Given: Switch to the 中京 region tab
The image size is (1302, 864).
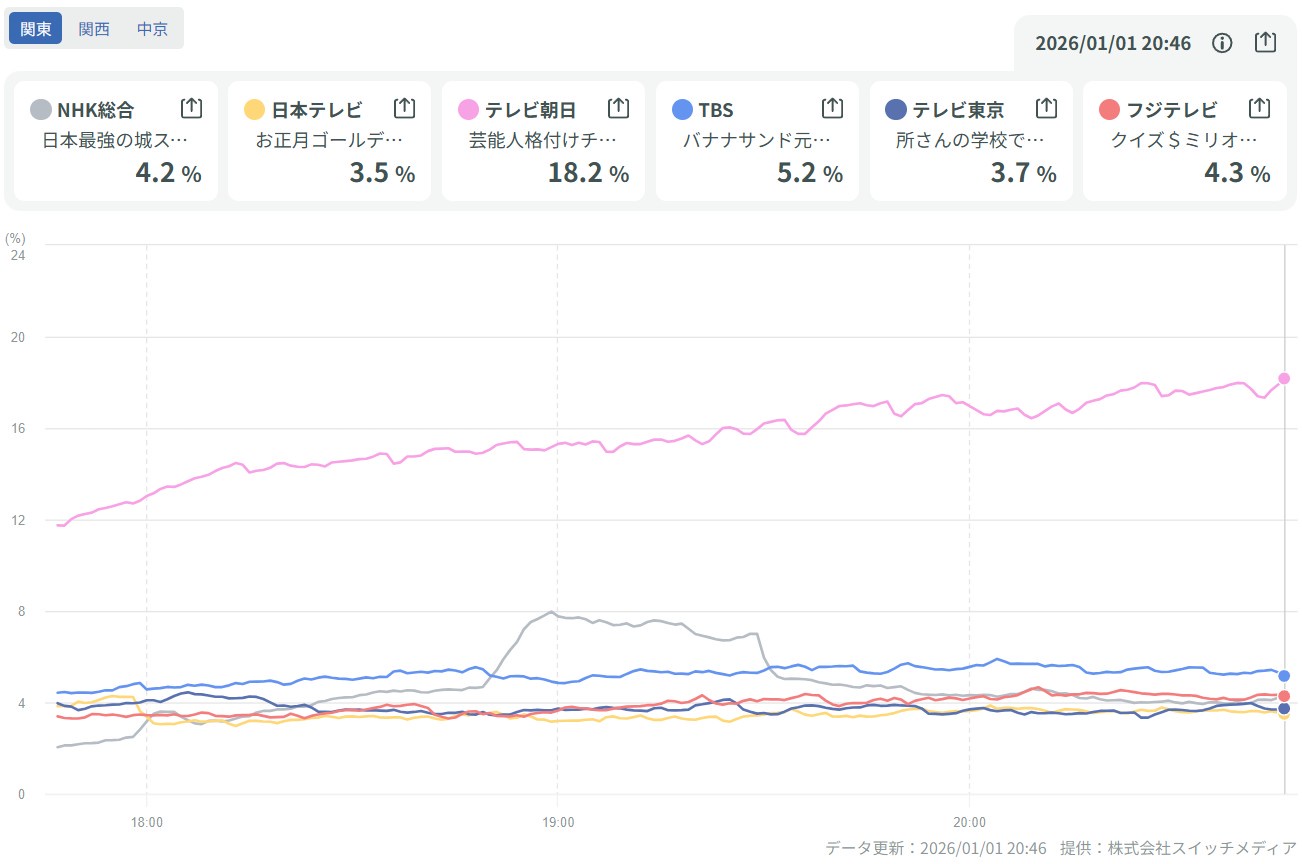Looking at the screenshot, I should coord(152,29).
